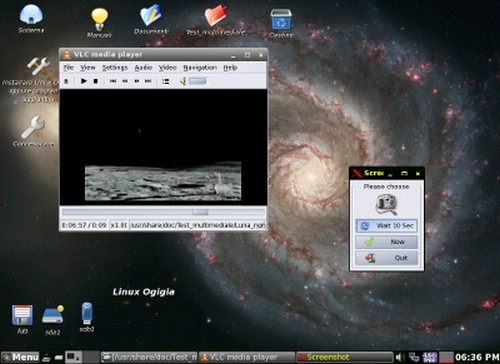Click Now button in Screenshot dialog
Image resolution: width=500 pixels, height=364 pixels.
click(386, 242)
